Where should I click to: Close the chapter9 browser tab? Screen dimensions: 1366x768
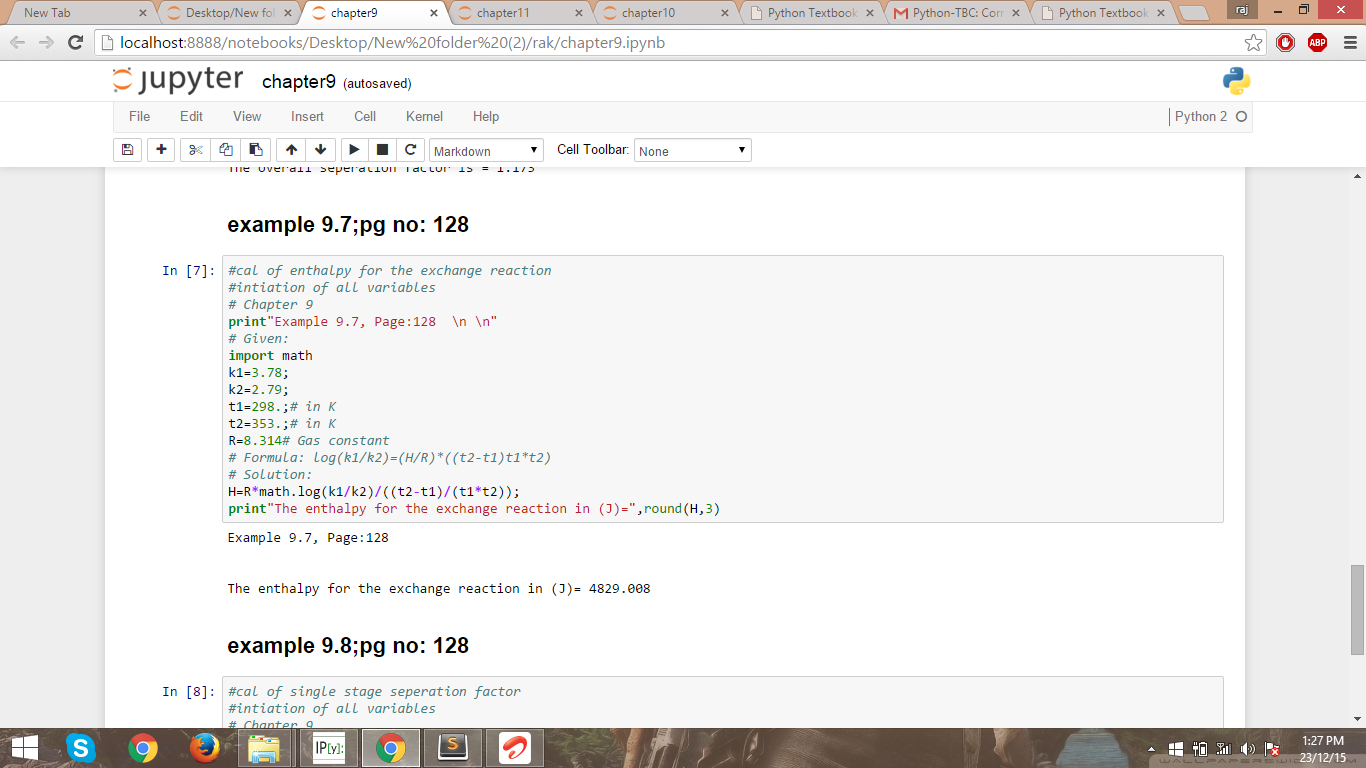433,13
